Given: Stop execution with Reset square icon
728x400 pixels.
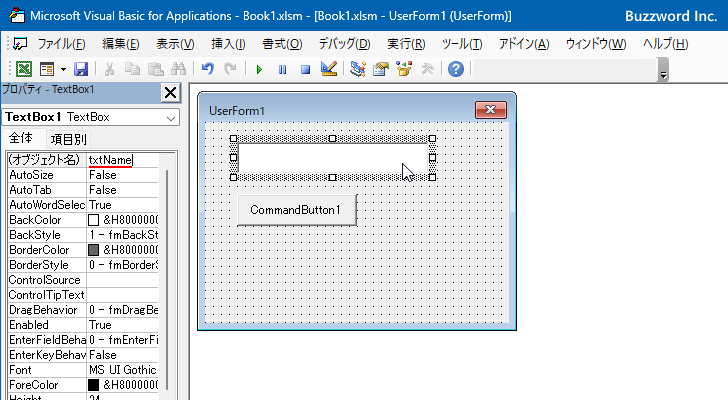Looking at the screenshot, I should pyautogui.click(x=305, y=70).
